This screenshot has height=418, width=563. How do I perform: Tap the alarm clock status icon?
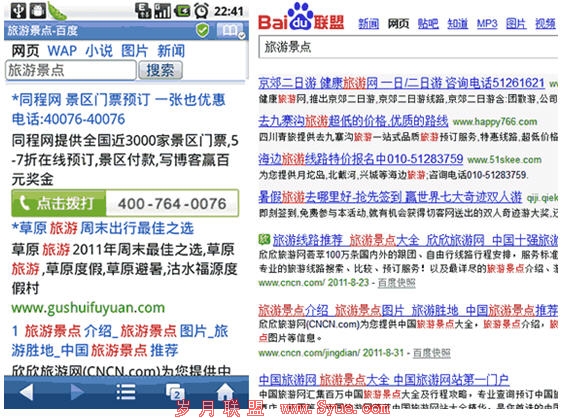click(x=201, y=11)
